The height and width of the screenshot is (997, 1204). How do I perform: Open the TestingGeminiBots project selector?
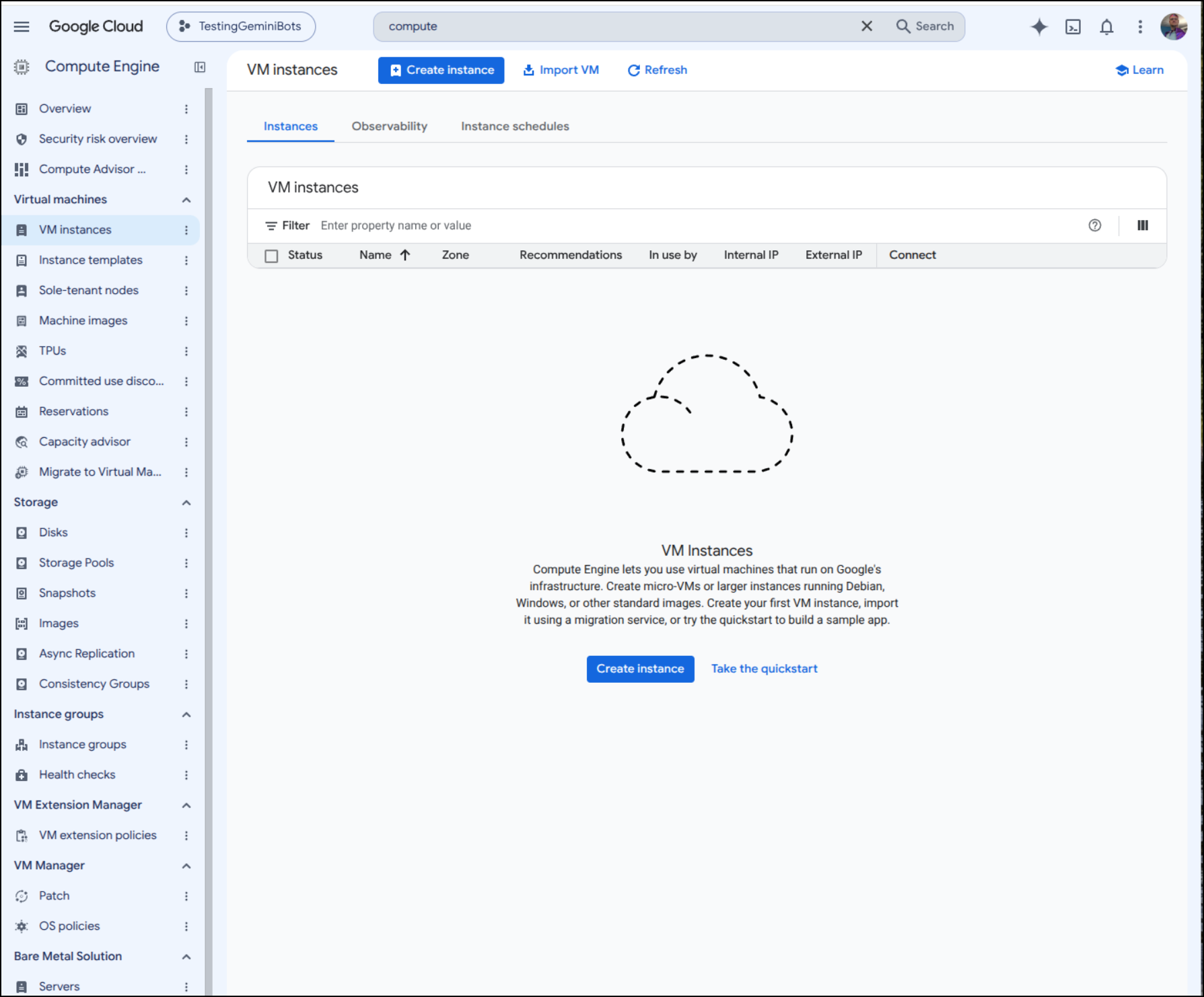(241, 26)
